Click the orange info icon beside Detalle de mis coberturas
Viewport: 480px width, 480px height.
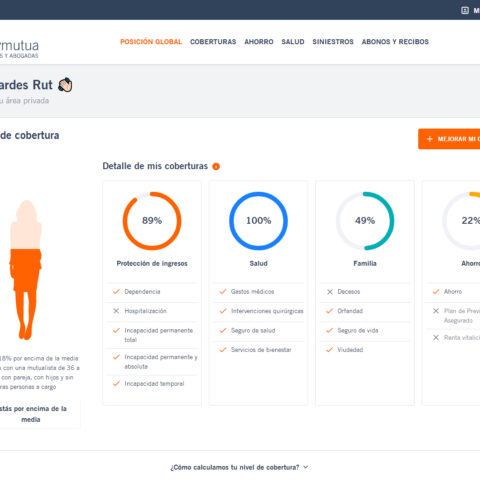(x=216, y=166)
